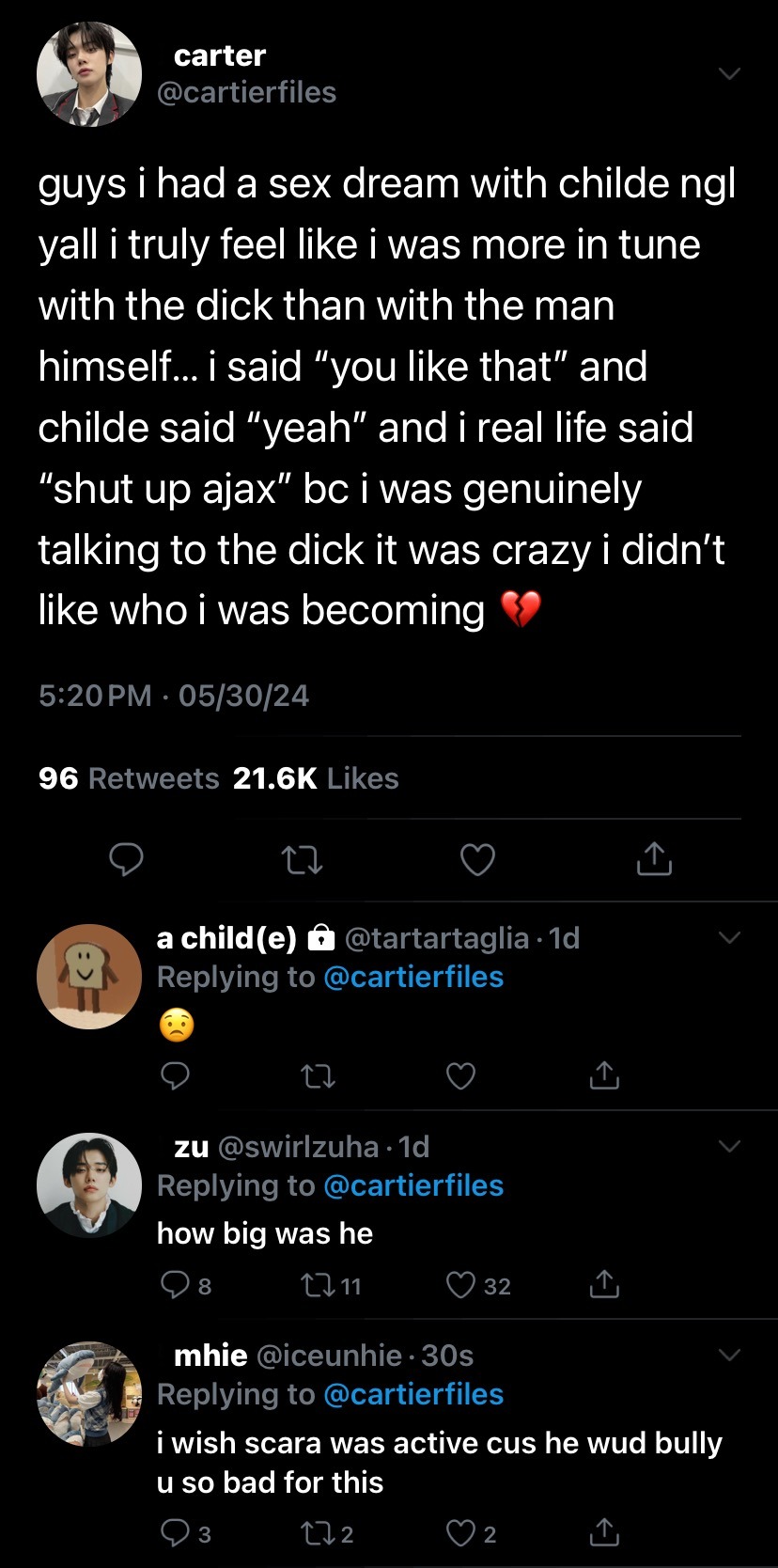This screenshot has height=1568, width=778.
Task: Share carter's main tweet
Action: click(x=654, y=859)
